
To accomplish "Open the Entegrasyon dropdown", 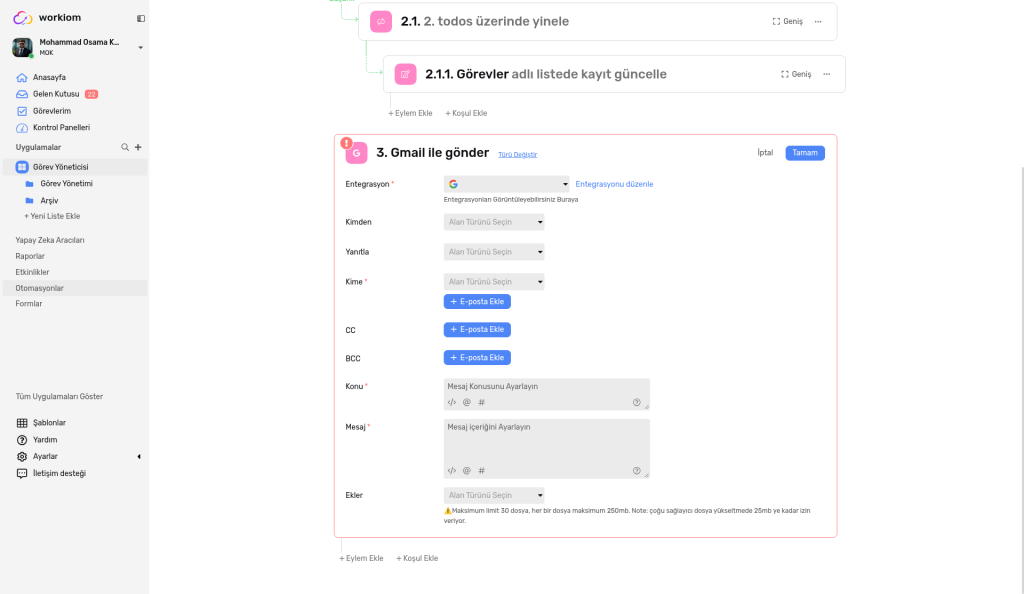I will [x=506, y=184].
